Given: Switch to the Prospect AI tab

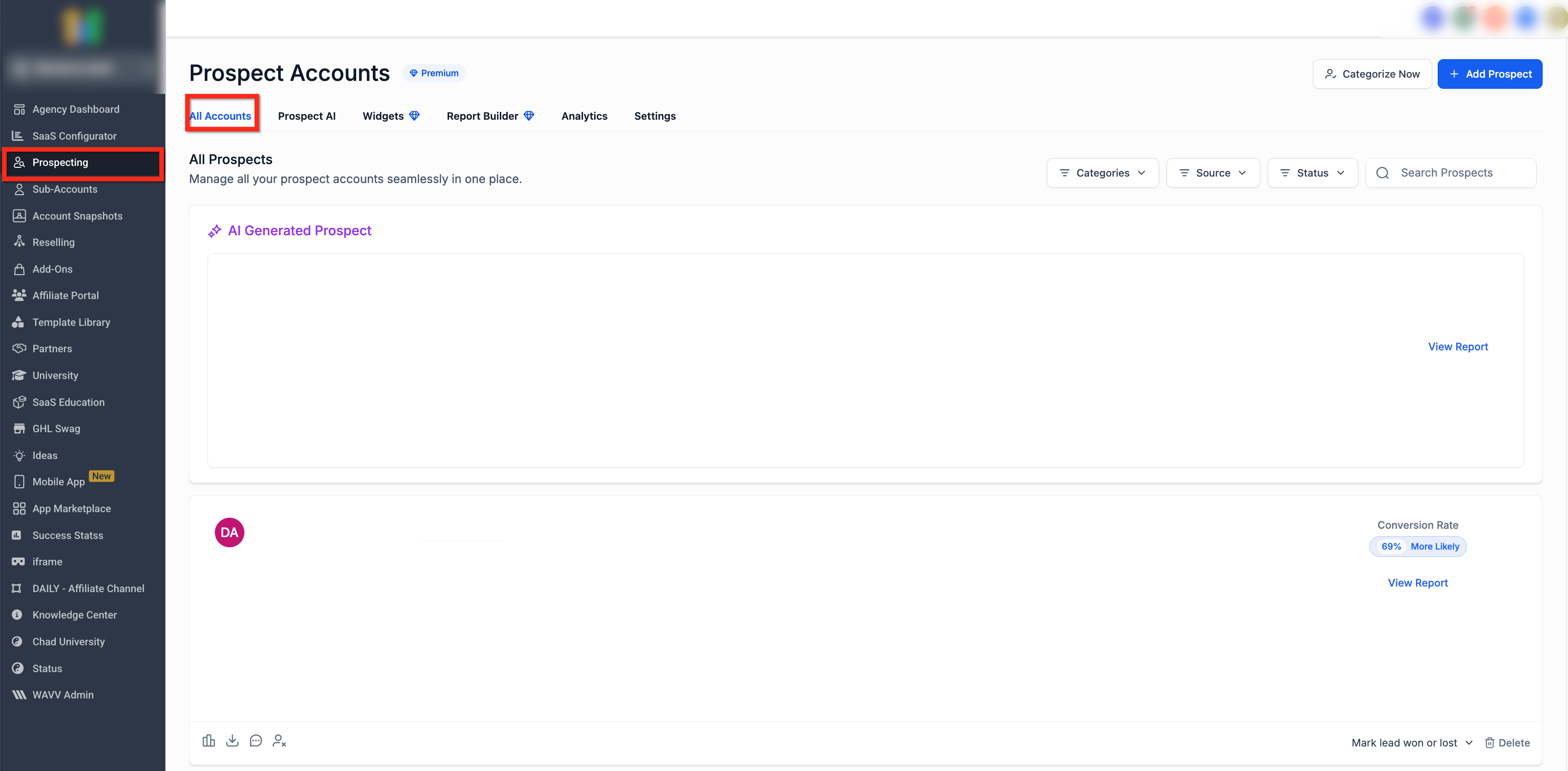Looking at the screenshot, I should (x=306, y=116).
